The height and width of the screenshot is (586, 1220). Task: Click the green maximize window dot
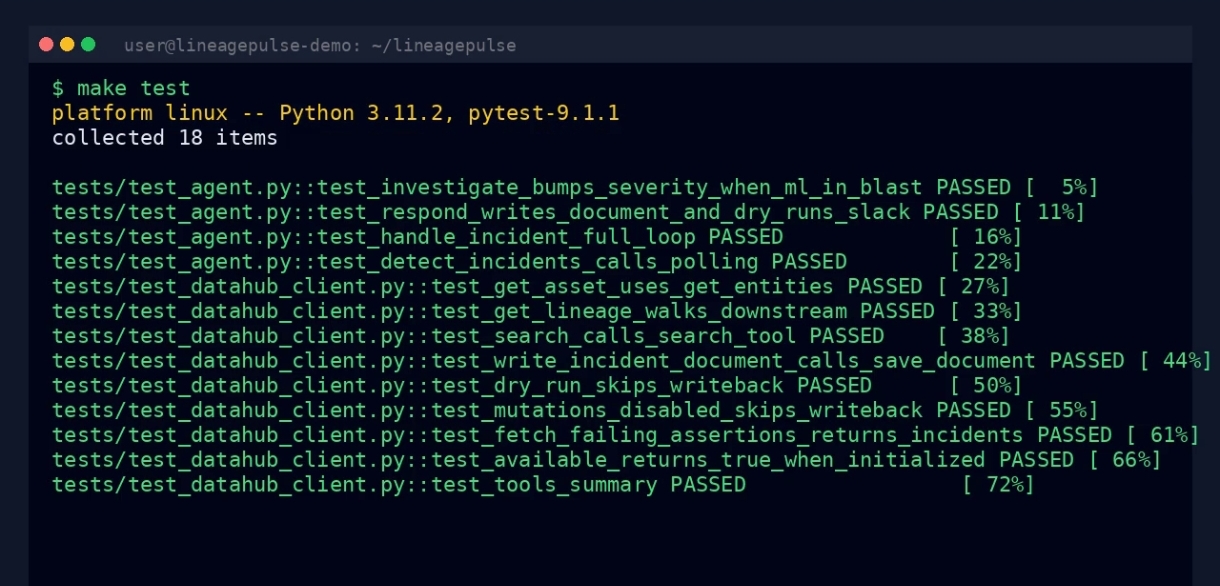point(88,44)
